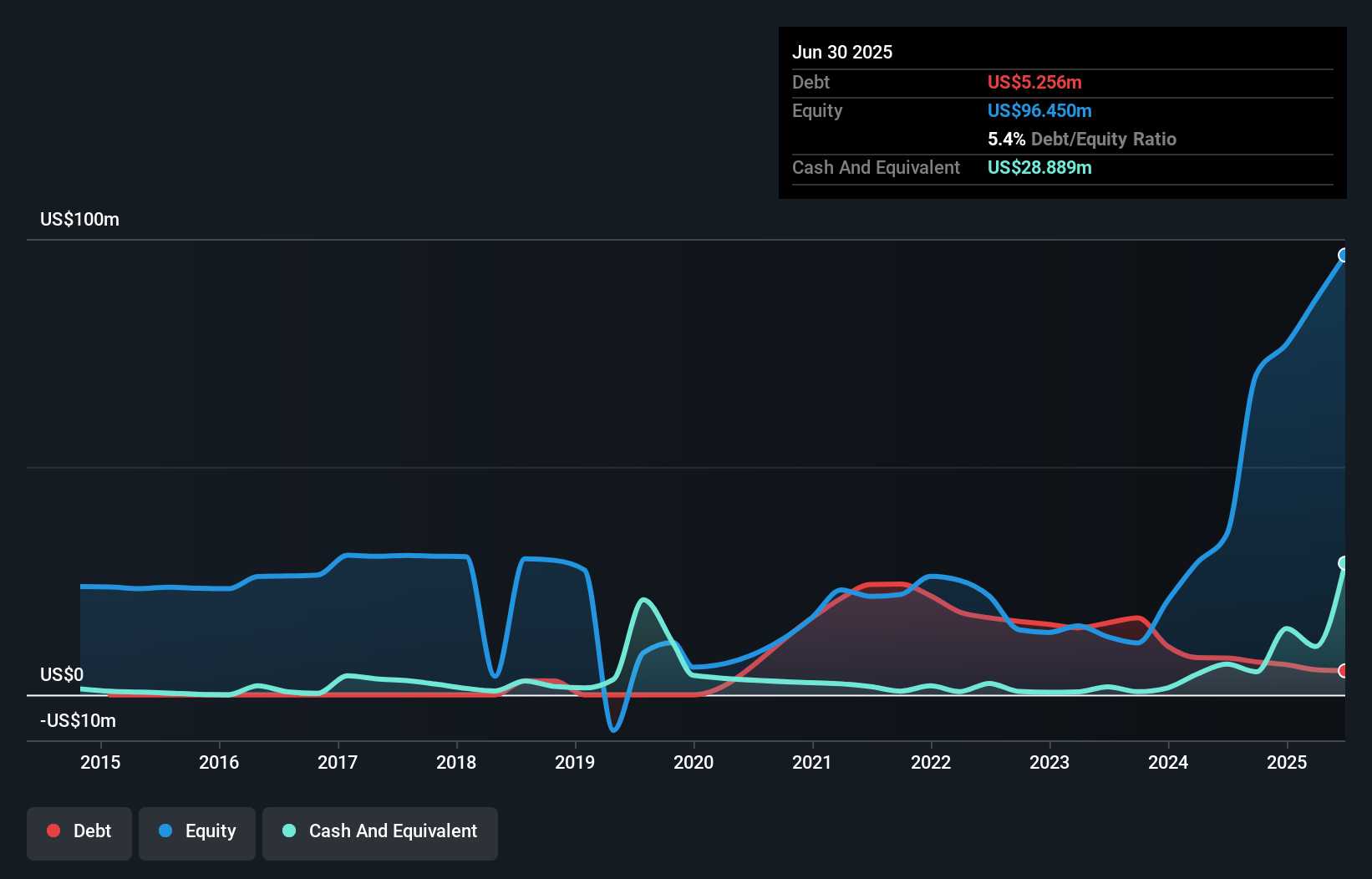Toggle the Debt series in legend
Screen dimensions: 1372x879
coord(79,831)
